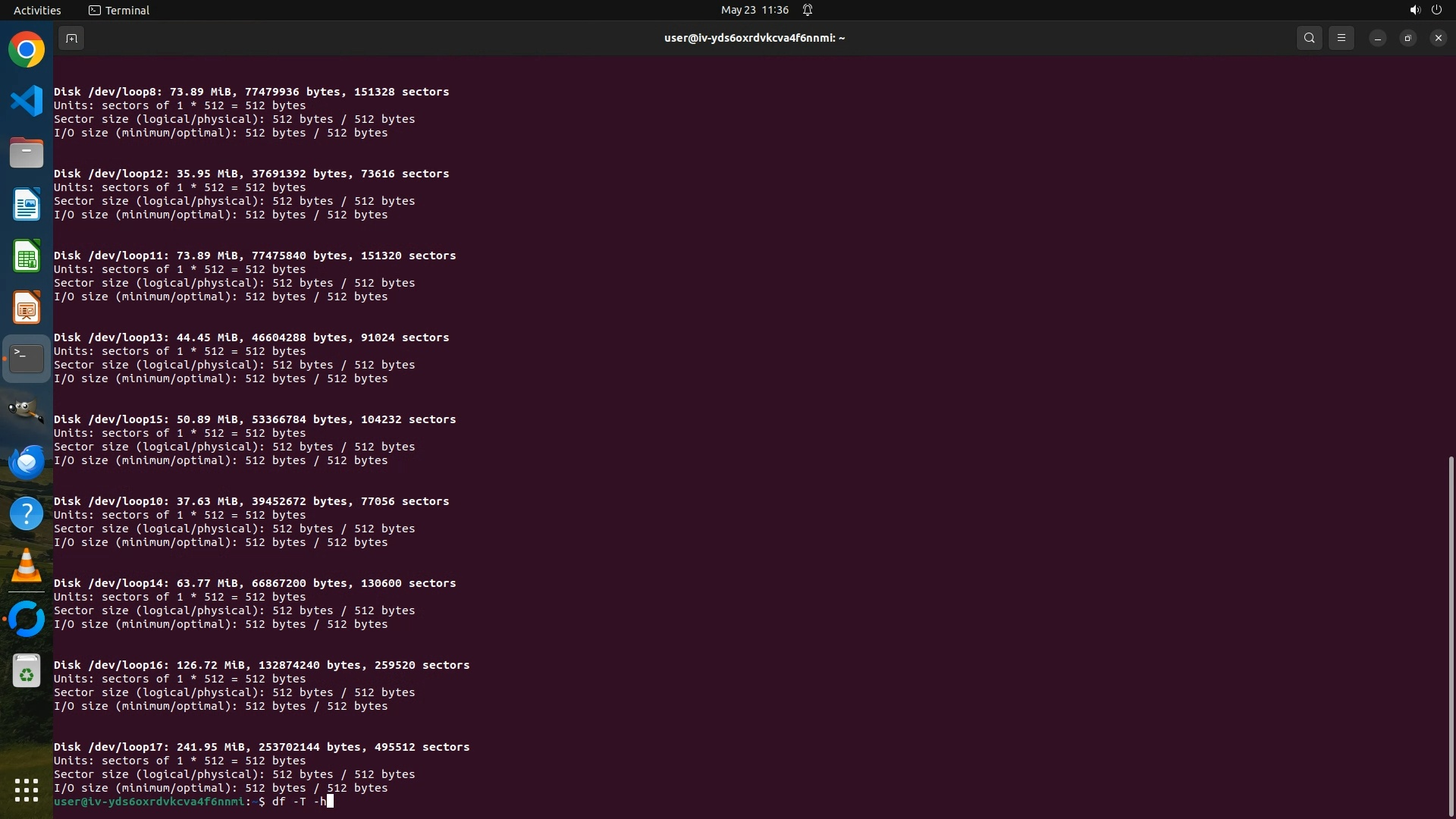Launch LibreOffice Writer from the dock
The width and height of the screenshot is (1456, 819).
[x=27, y=205]
